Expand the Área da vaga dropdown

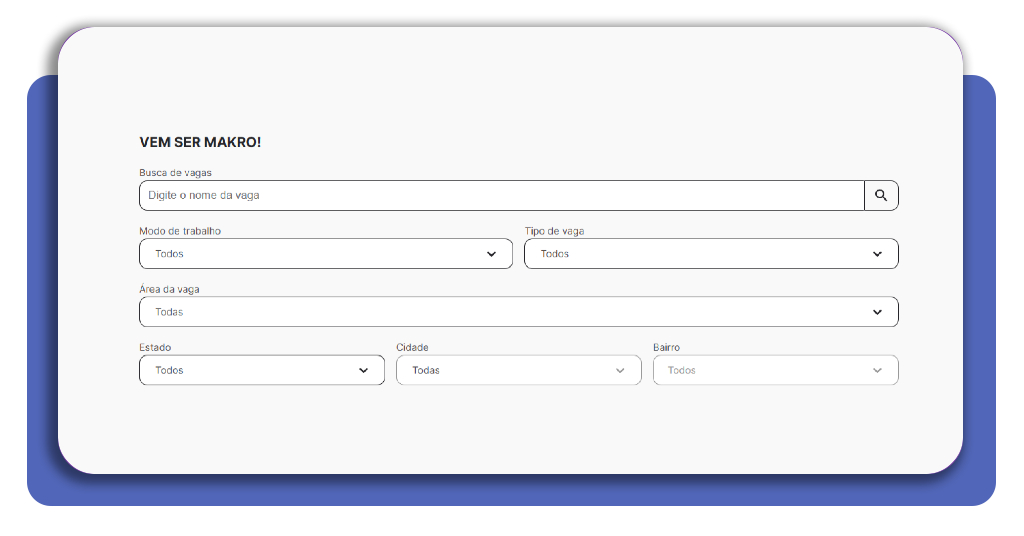click(x=519, y=311)
